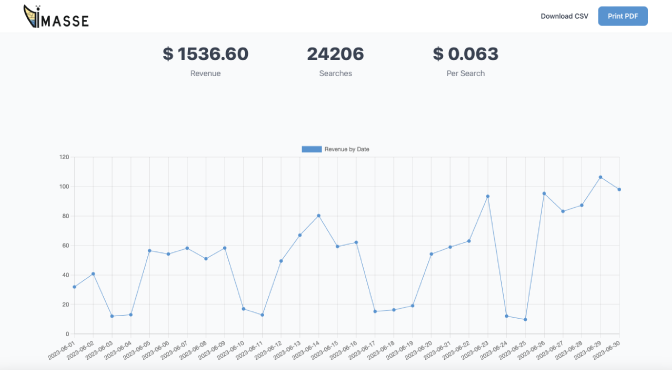672x370 pixels.
Task: Click the 2023-06-25 lowest data point
Action: point(525,319)
